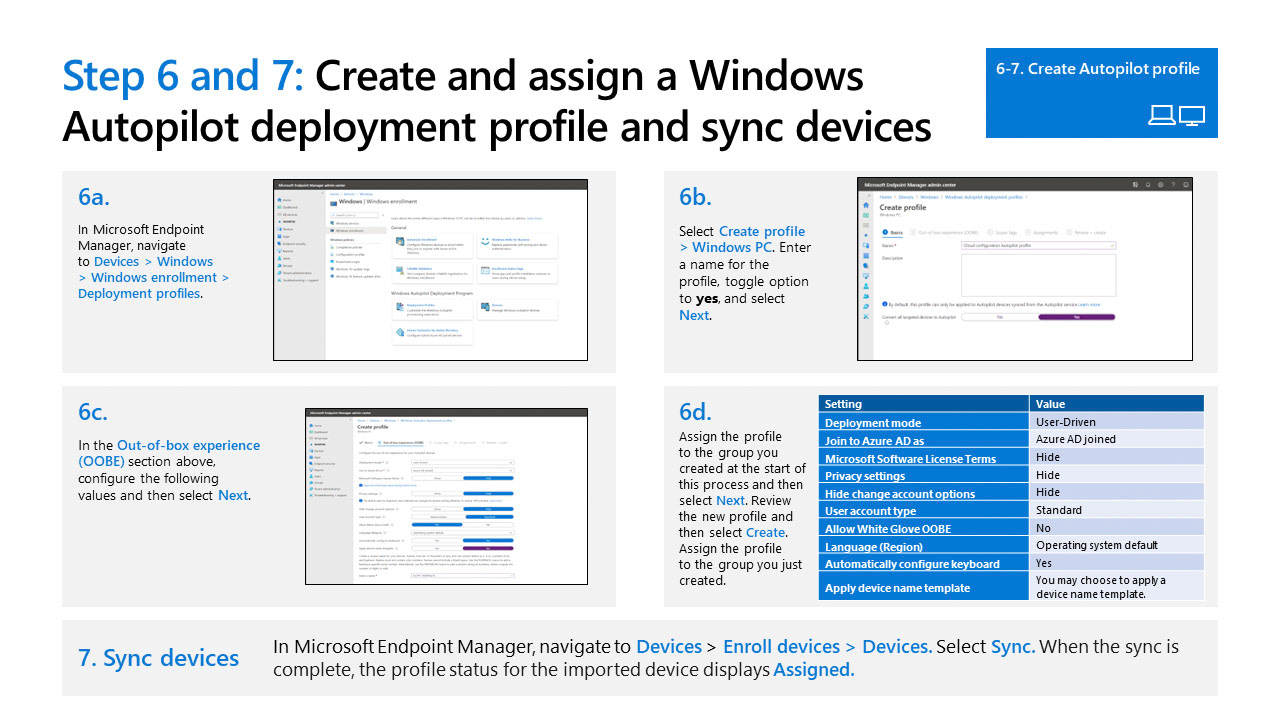Select Administrator for User account type
Image resolution: width=1280 pixels, height=720 pixels.
pyautogui.click(x=438, y=517)
